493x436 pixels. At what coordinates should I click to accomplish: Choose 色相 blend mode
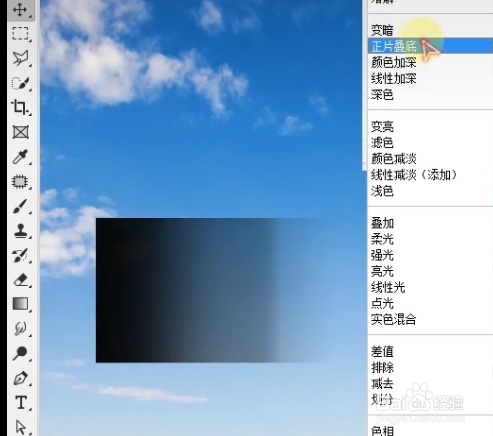click(x=382, y=431)
